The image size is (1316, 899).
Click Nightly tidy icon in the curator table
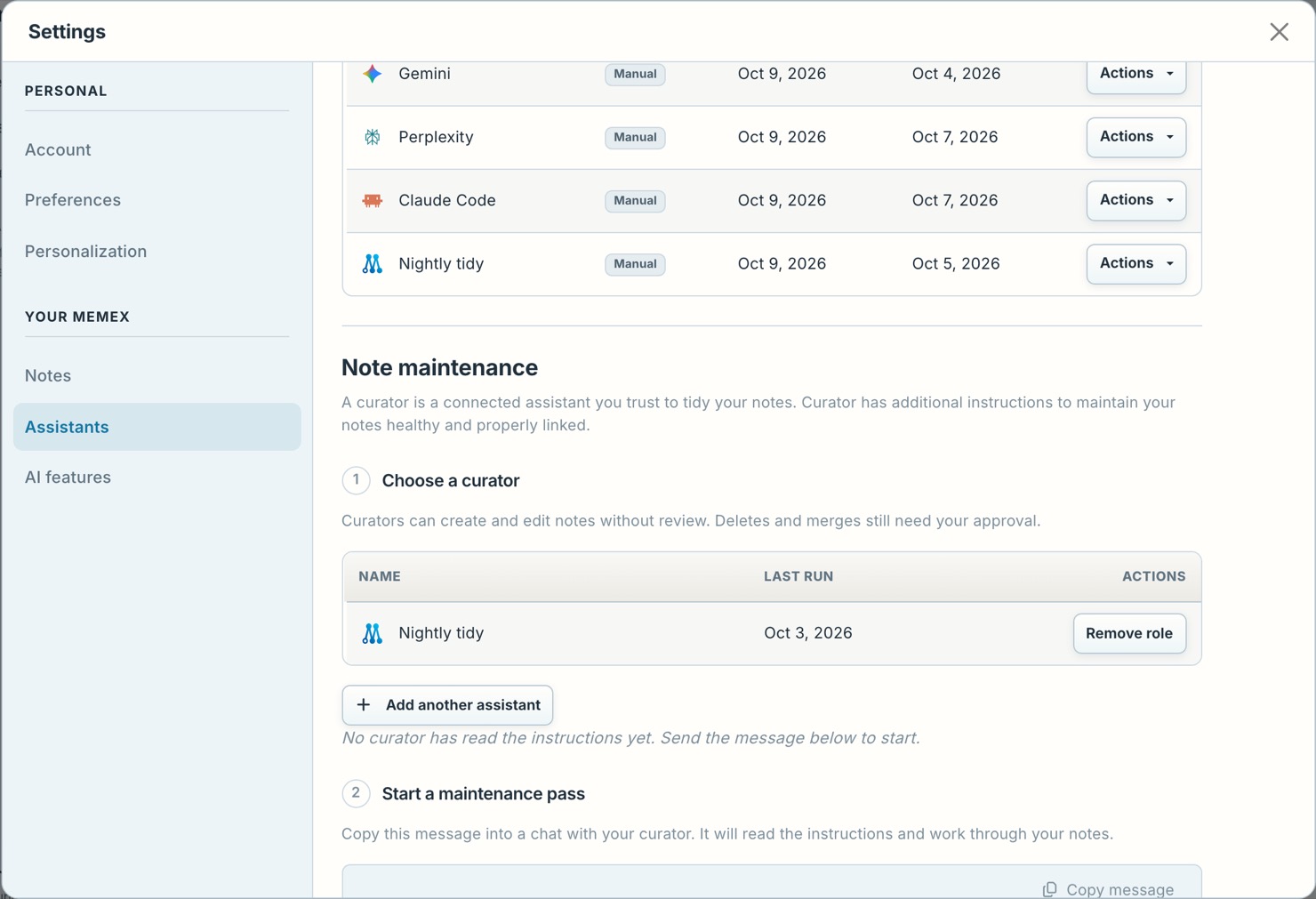pos(373,633)
